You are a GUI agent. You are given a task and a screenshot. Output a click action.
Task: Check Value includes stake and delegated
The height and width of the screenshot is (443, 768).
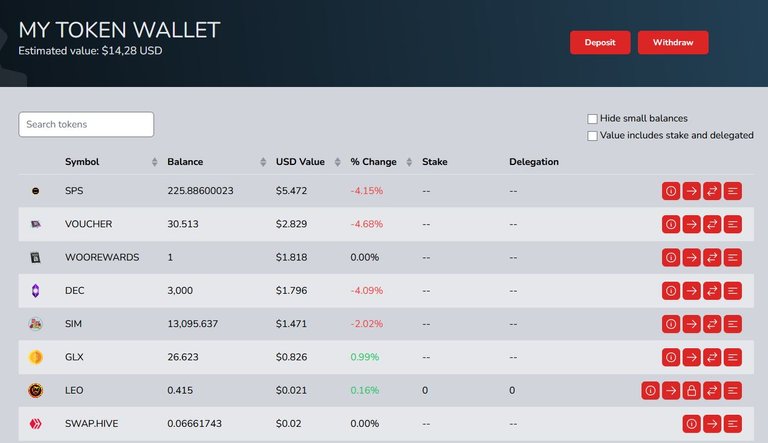click(x=592, y=136)
